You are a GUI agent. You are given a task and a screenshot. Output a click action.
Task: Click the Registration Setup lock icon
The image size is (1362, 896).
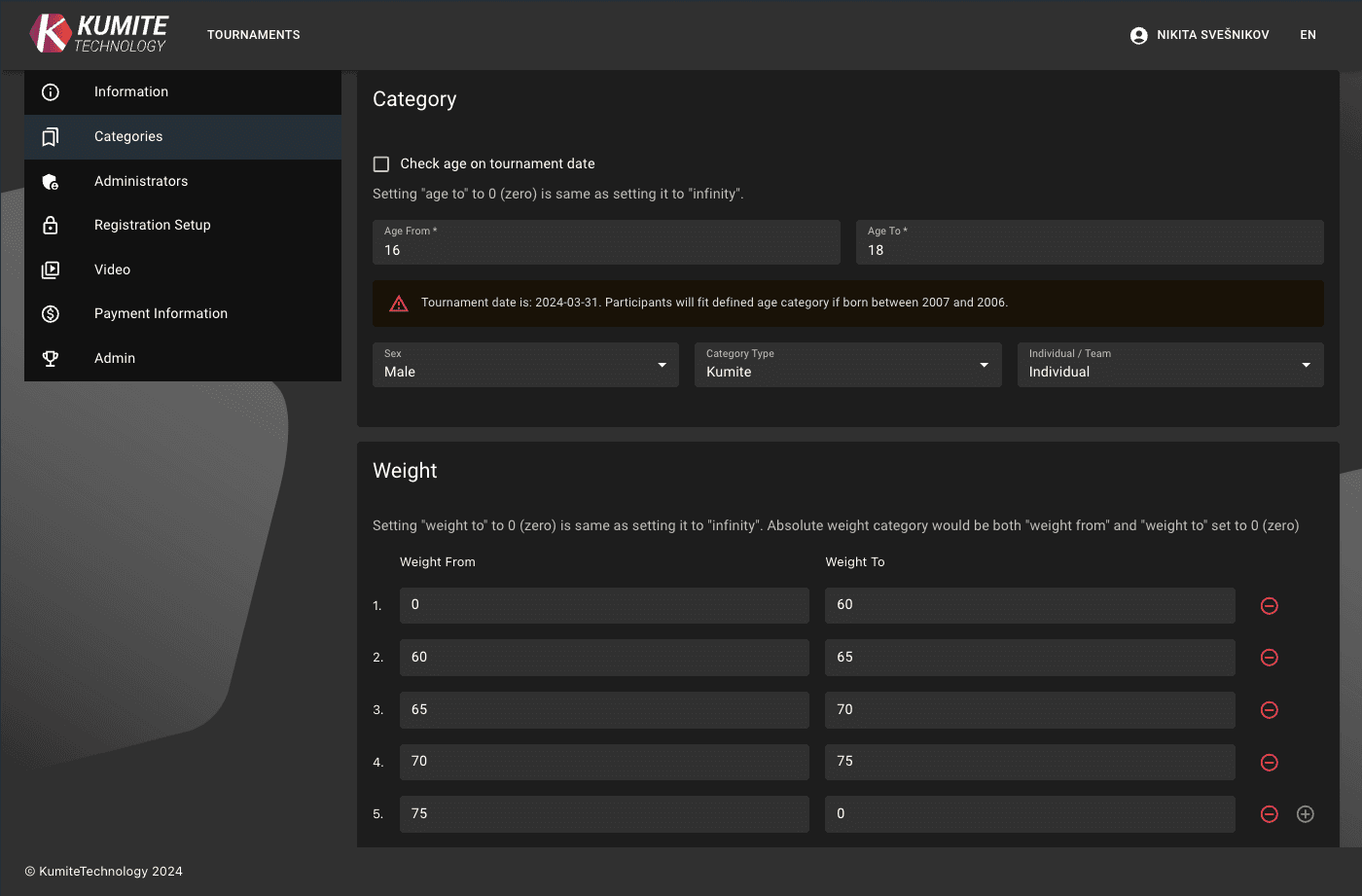click(50, 225)
